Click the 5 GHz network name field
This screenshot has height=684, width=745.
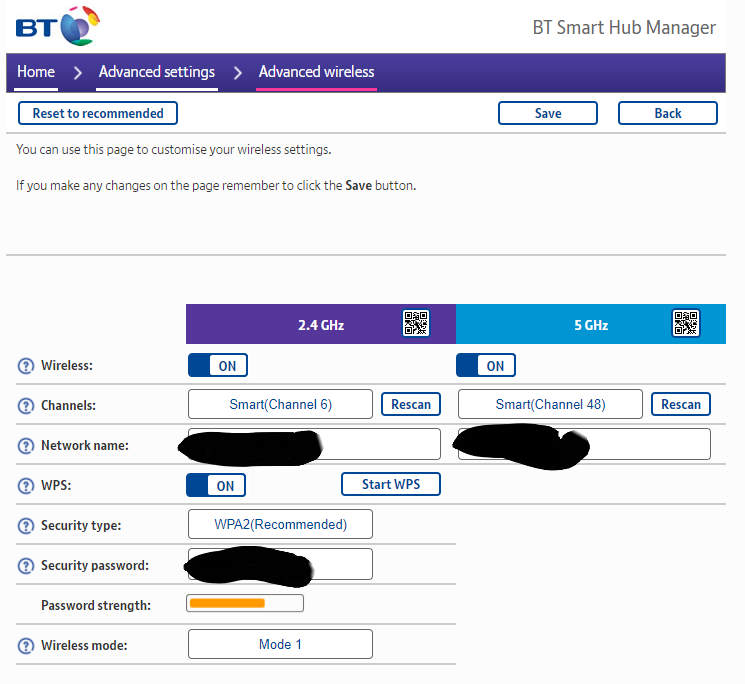(x=640, y=444)
